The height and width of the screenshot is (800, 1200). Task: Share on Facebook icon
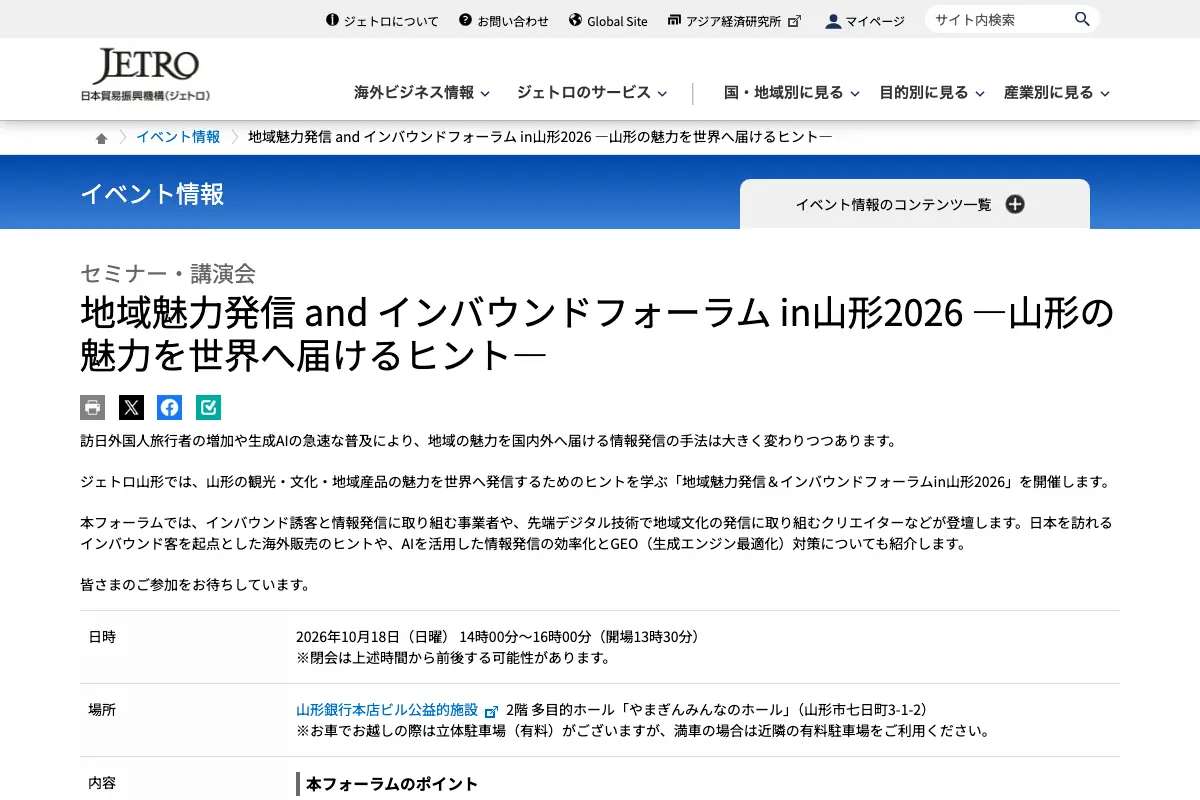tap(170, 407)
